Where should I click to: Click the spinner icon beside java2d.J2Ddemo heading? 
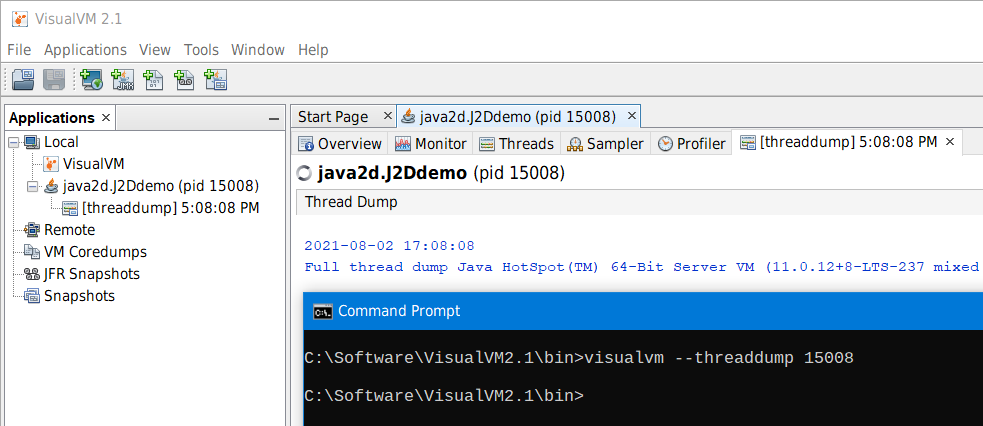coord(306,174)
